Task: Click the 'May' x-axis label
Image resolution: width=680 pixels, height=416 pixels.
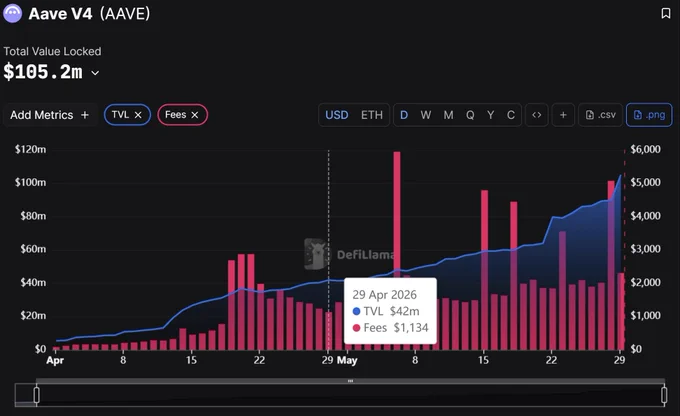Action: tap(347, 360)
